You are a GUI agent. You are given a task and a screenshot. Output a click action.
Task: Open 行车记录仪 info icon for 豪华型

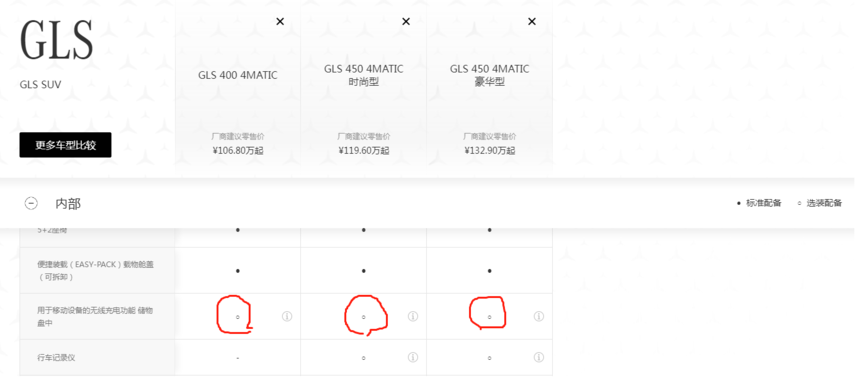pyautogui.click(x=539, y=358)
